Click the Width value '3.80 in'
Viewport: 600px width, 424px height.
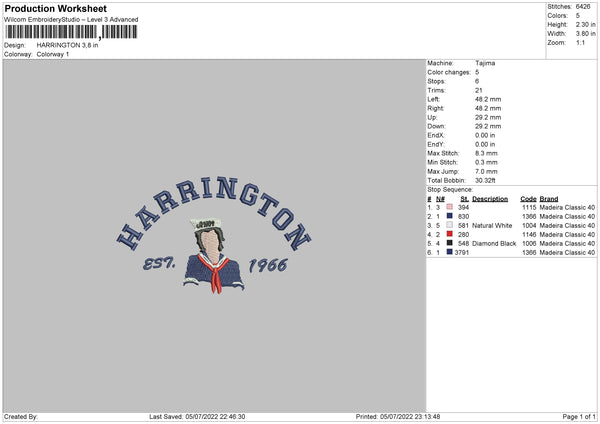click(x=585, y=34)
